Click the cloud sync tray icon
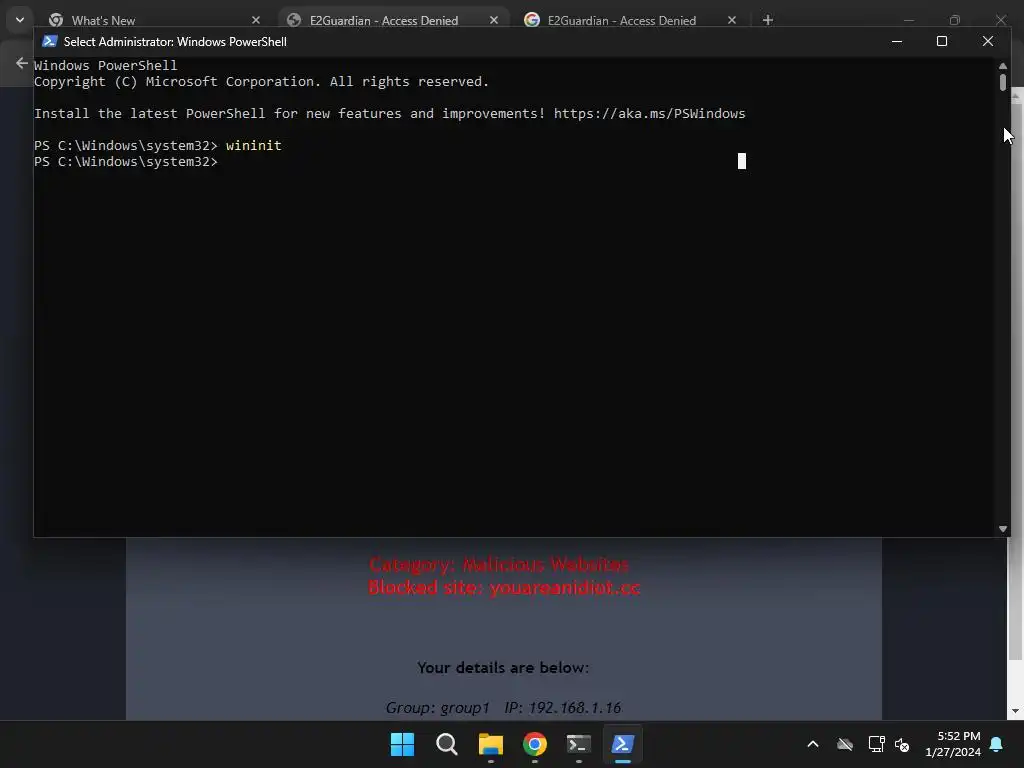The height and width of the screenshot is (768, 1024). click(845, 744)
